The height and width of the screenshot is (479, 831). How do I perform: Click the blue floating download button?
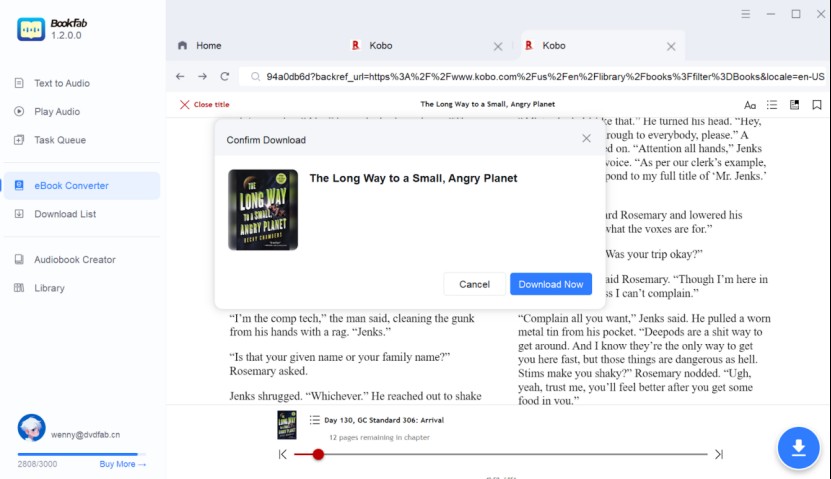[799, 448]
